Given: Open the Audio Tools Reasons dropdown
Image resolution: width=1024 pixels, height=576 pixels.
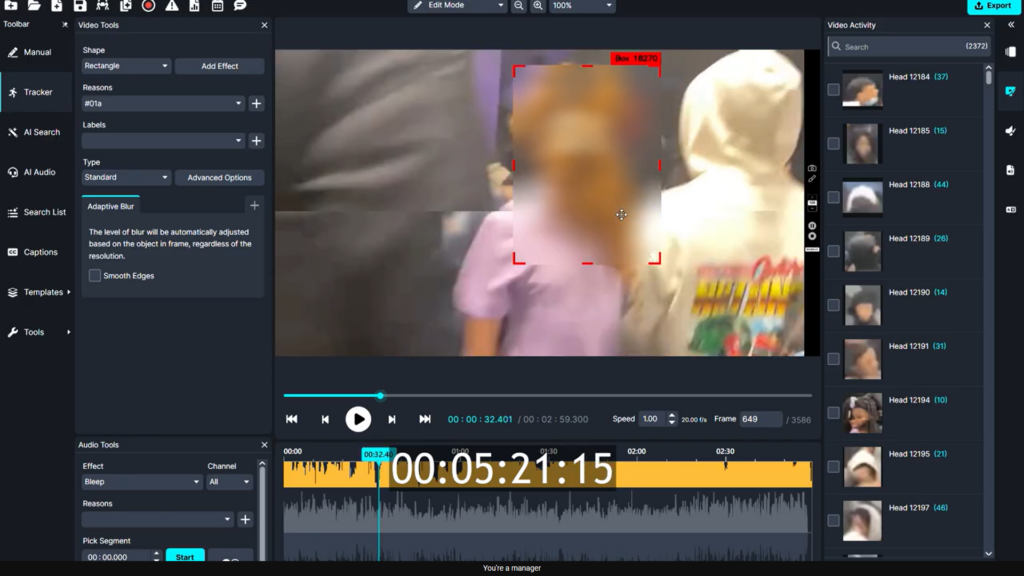Looking at the screenshot, I should tap(157, 519).
